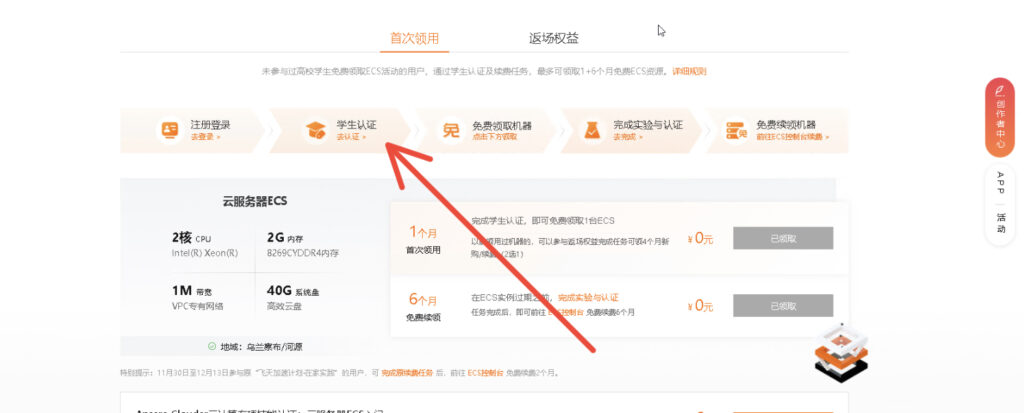Click the 40G 系统盘 spec
Viewport: 1024px width, 413px height.
[293, 291]
